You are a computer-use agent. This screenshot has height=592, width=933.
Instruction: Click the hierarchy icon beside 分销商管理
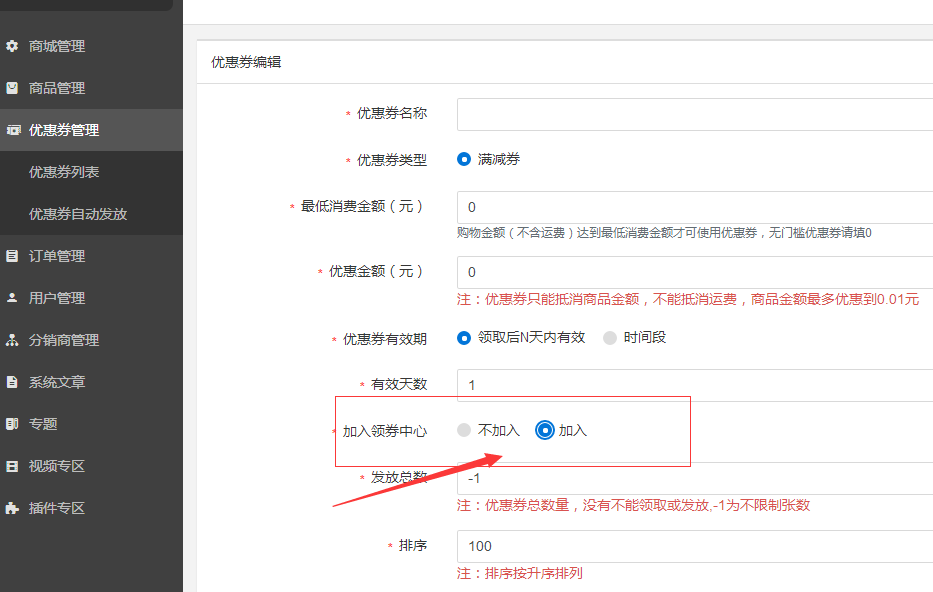(12, 340)
